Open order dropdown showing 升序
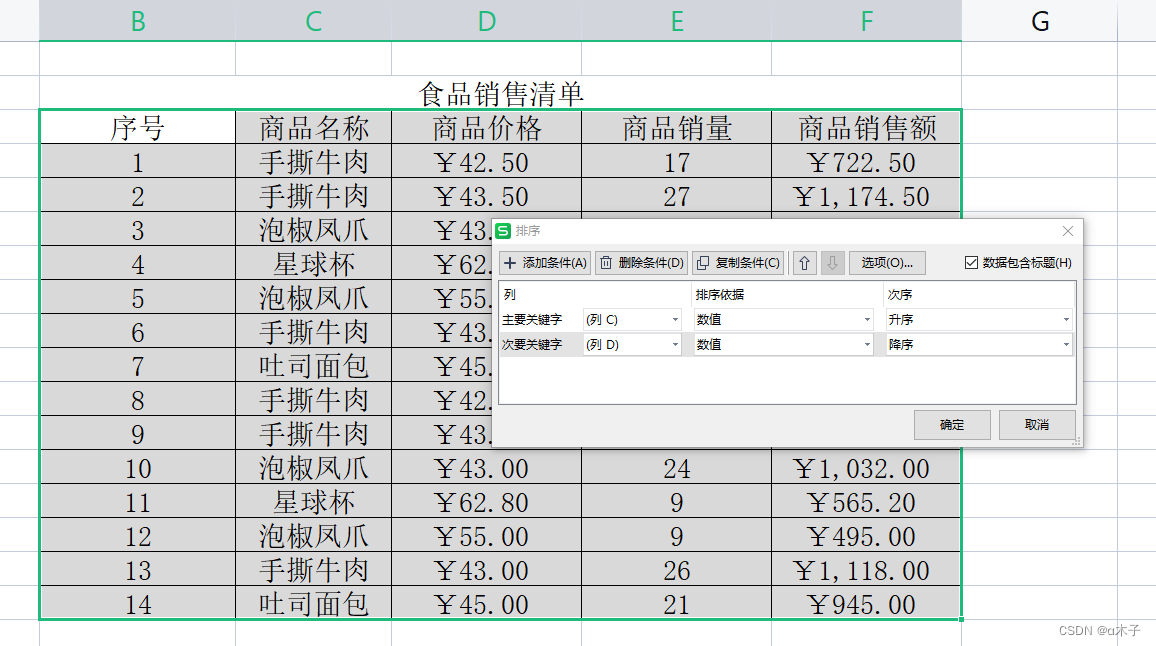The height and width of the screenshot is (646, 1156). pos(979,319)
